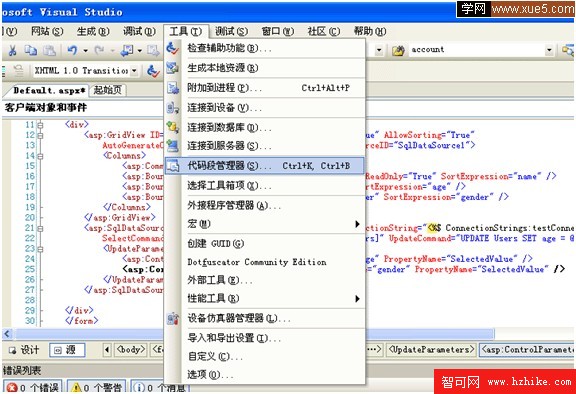Click the 连接到数据库 menu item icon
This screenshot has height=394, width=576.
(172, 127)
